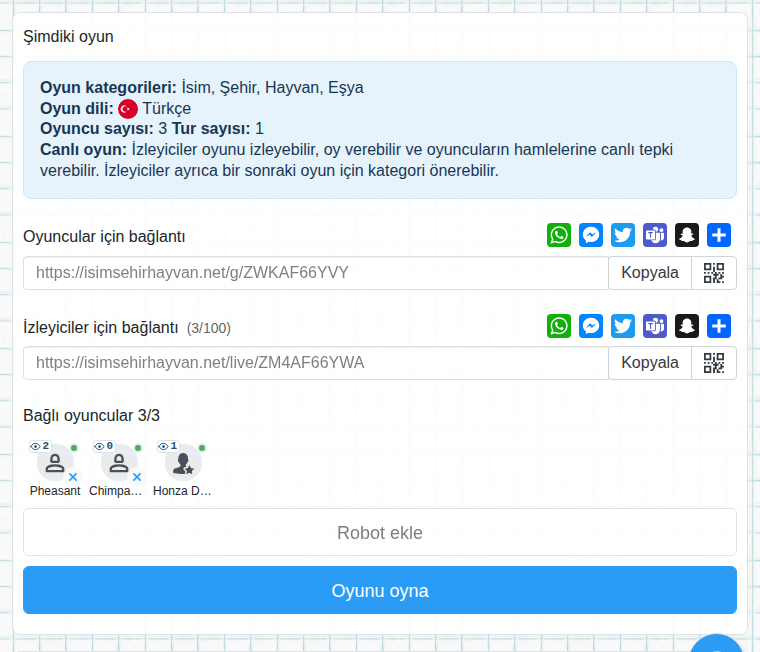Click the 'Şimdiki oyun' heading

[x=68, y=37]
